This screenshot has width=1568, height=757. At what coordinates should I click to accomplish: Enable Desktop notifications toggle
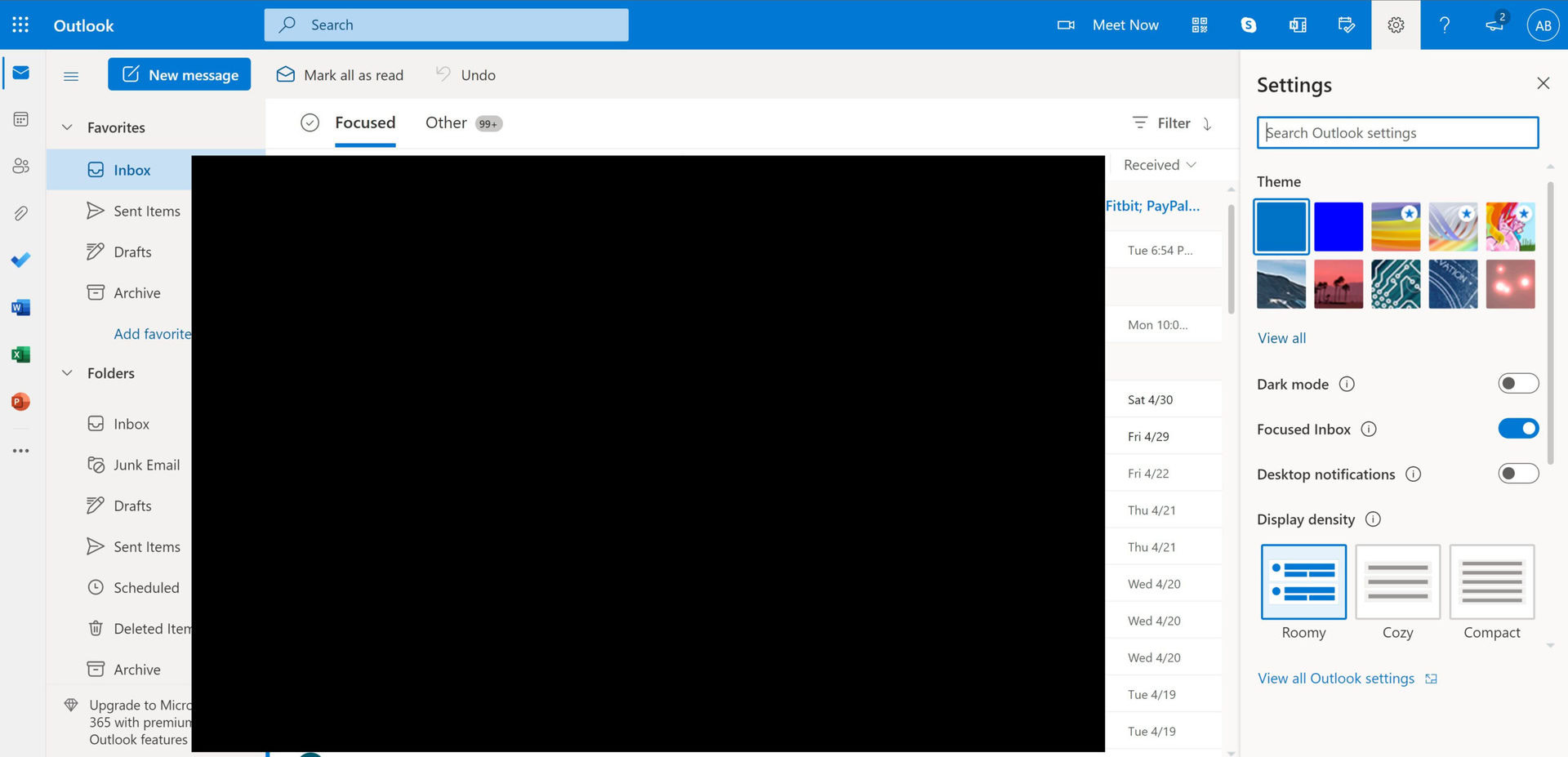(x=1517, y=474)
